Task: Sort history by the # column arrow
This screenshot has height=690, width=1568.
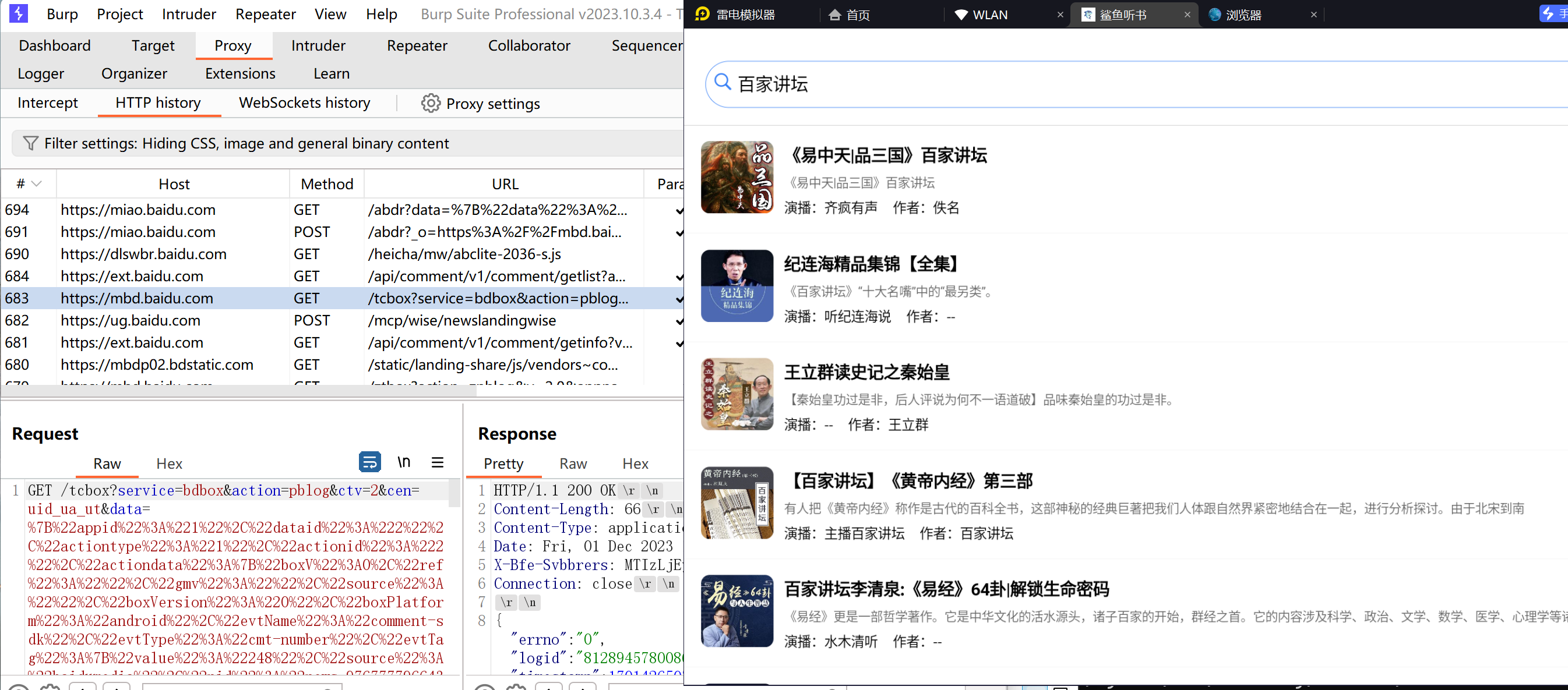Action: click(x=37, y=184)
